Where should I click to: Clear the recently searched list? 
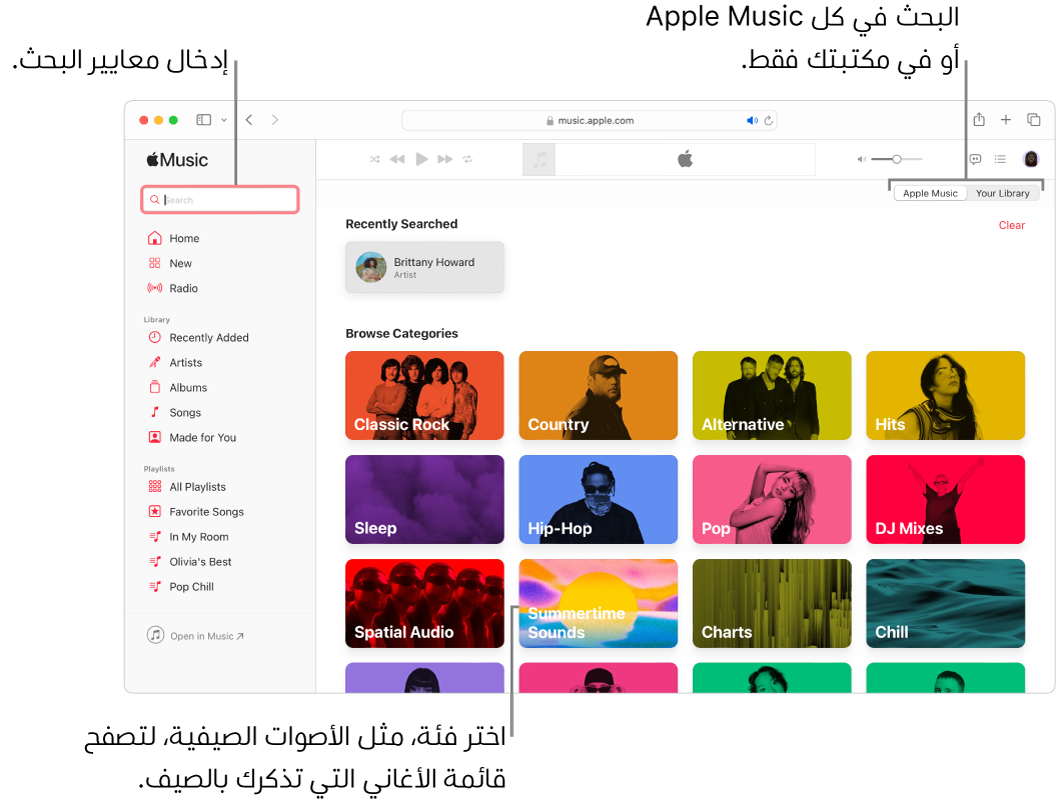click(x=1011, y=225)
